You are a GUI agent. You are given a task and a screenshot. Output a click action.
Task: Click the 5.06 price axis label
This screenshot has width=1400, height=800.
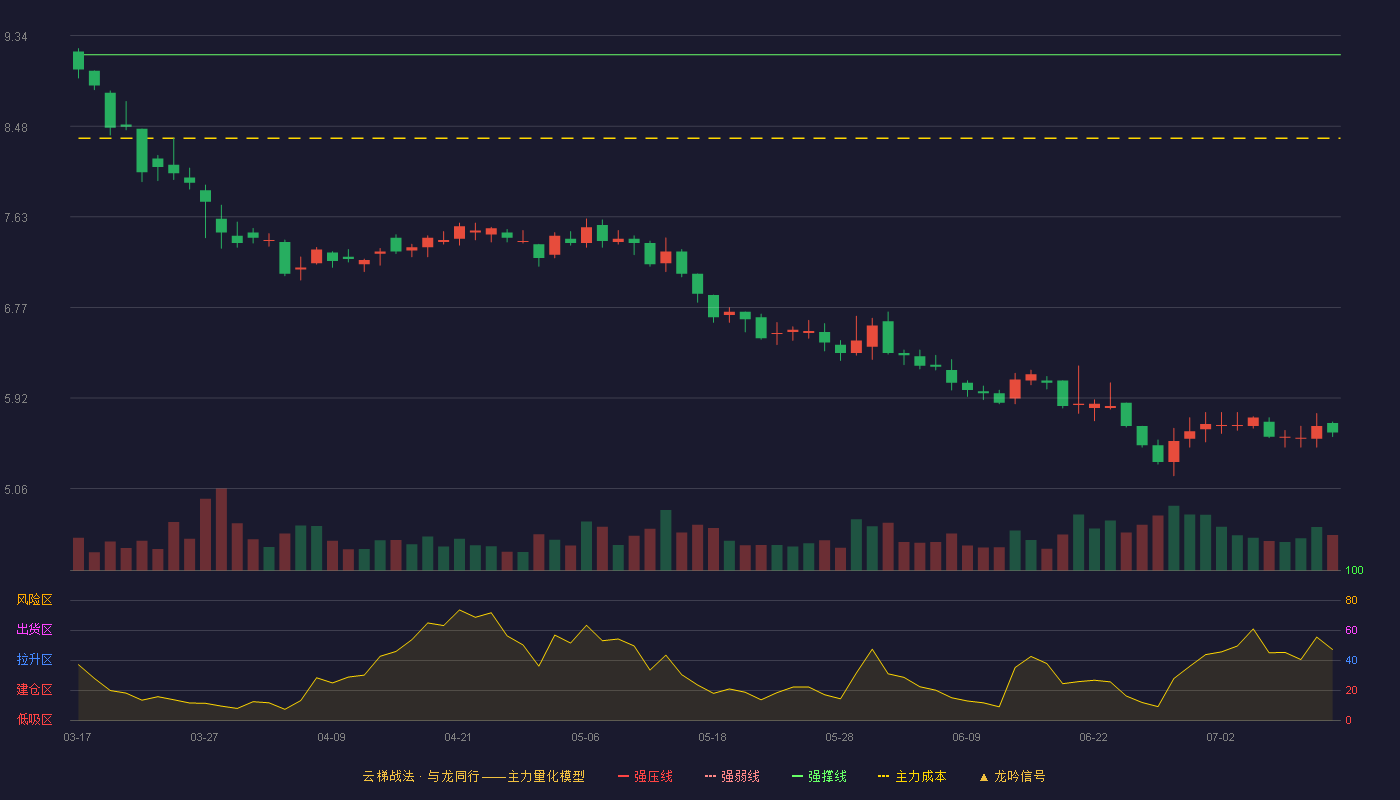pyautogui.click(x=15, y=490)
